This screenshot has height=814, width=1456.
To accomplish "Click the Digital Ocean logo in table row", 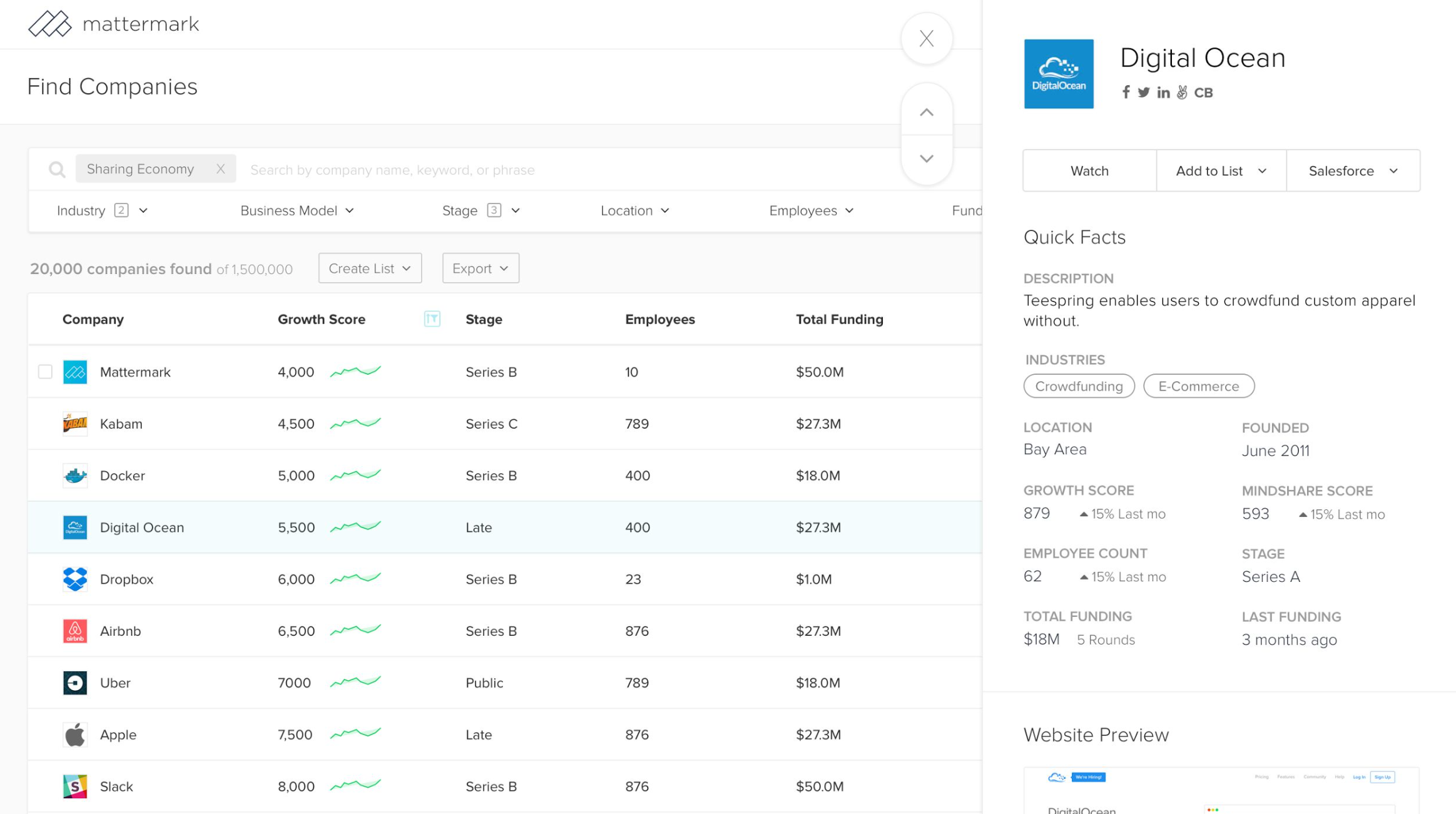I will 75,527.
